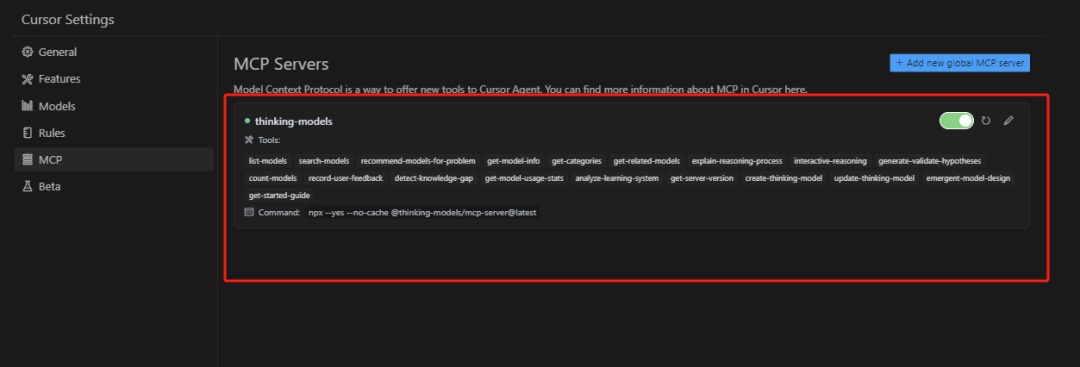Viewport: 1080px width, 367px height.
Task: Click the green status dot by thinking-models
Action: pos(247,120)
